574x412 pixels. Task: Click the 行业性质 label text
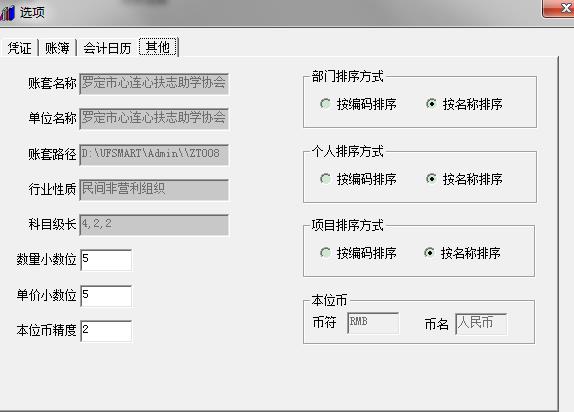pos(52,189)
